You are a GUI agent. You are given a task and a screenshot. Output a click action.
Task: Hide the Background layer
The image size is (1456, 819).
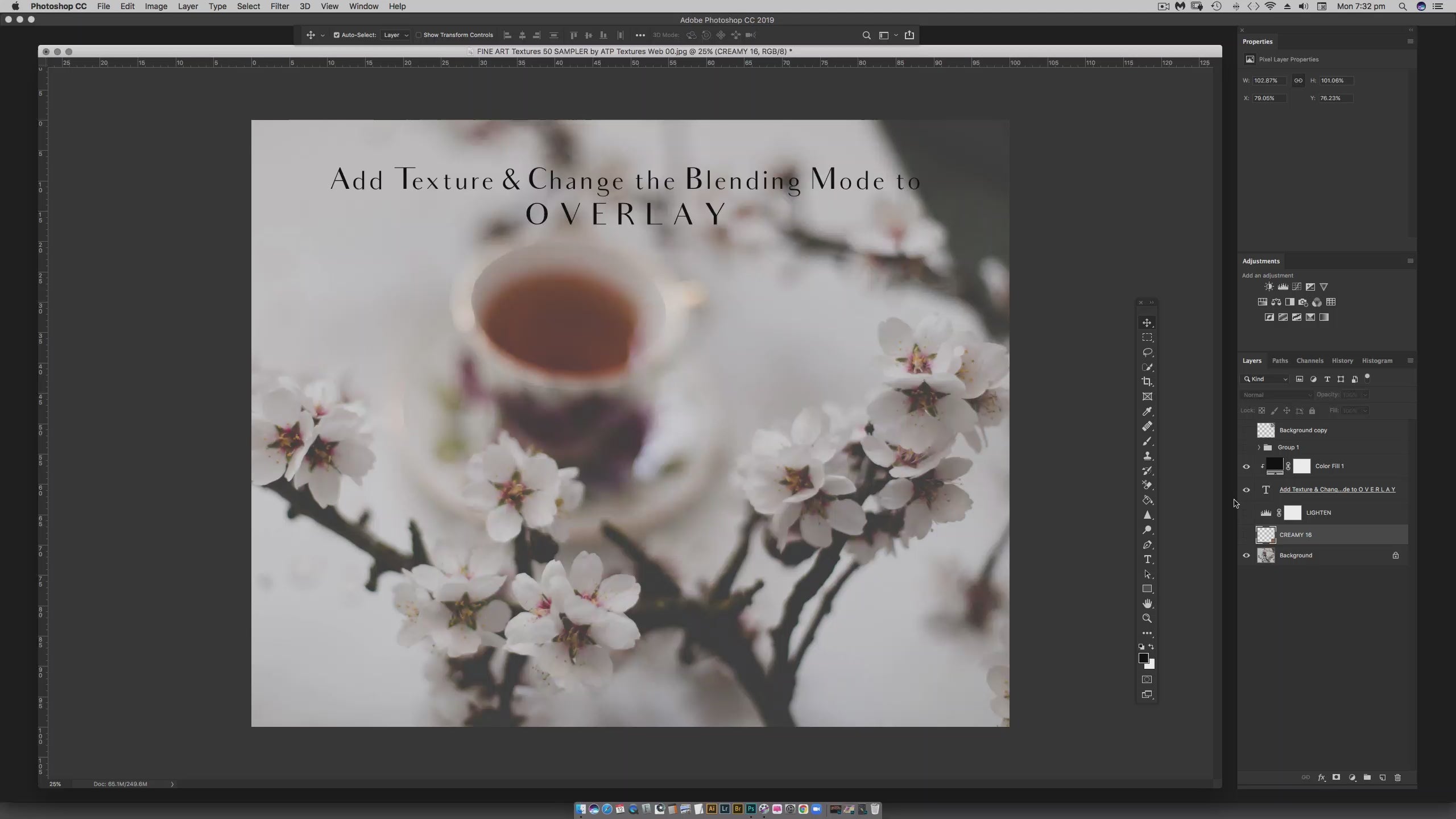(1246, 556)
